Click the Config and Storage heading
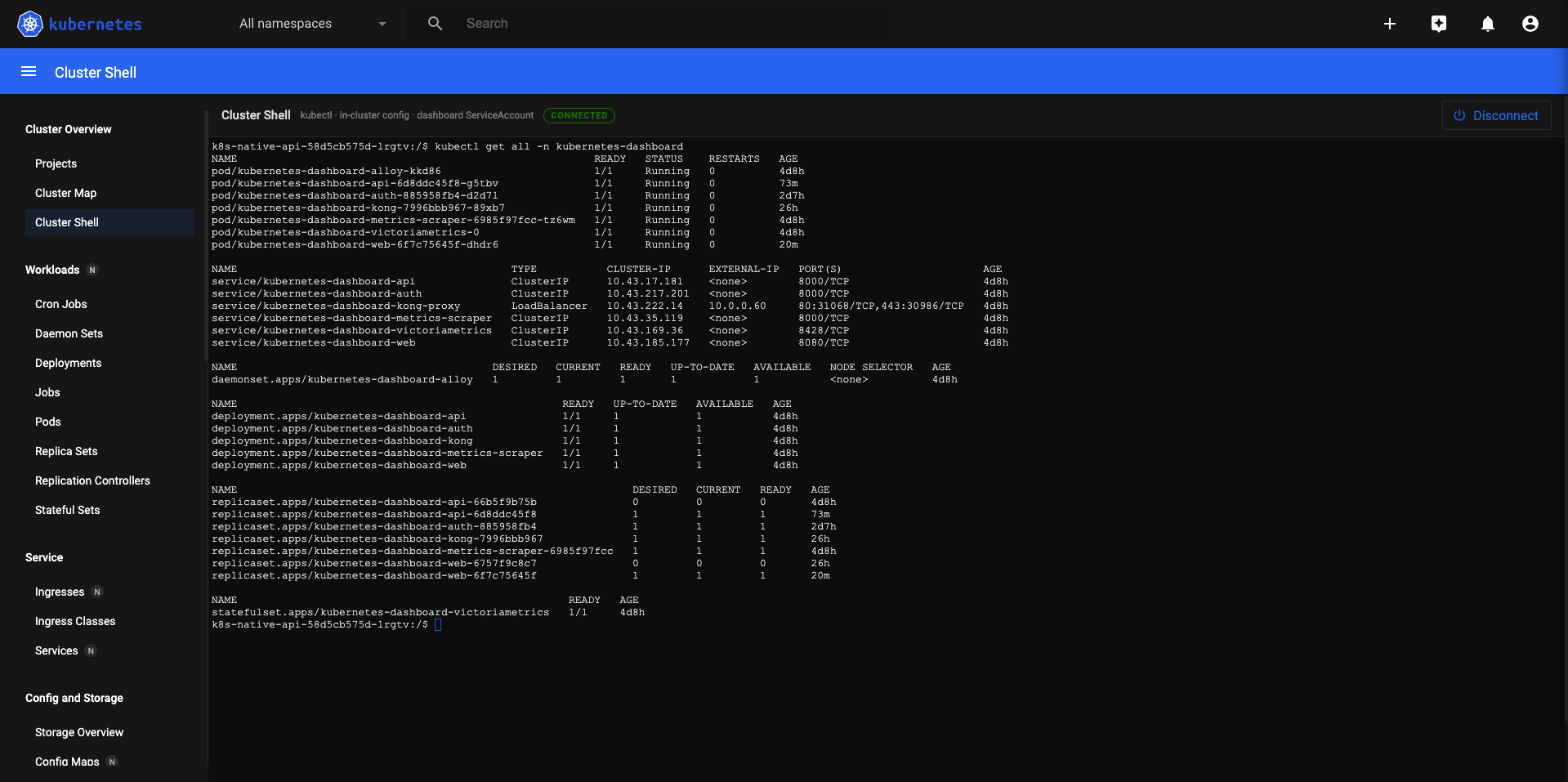Viewport: 1568px width, 782px height. [74, 698]
